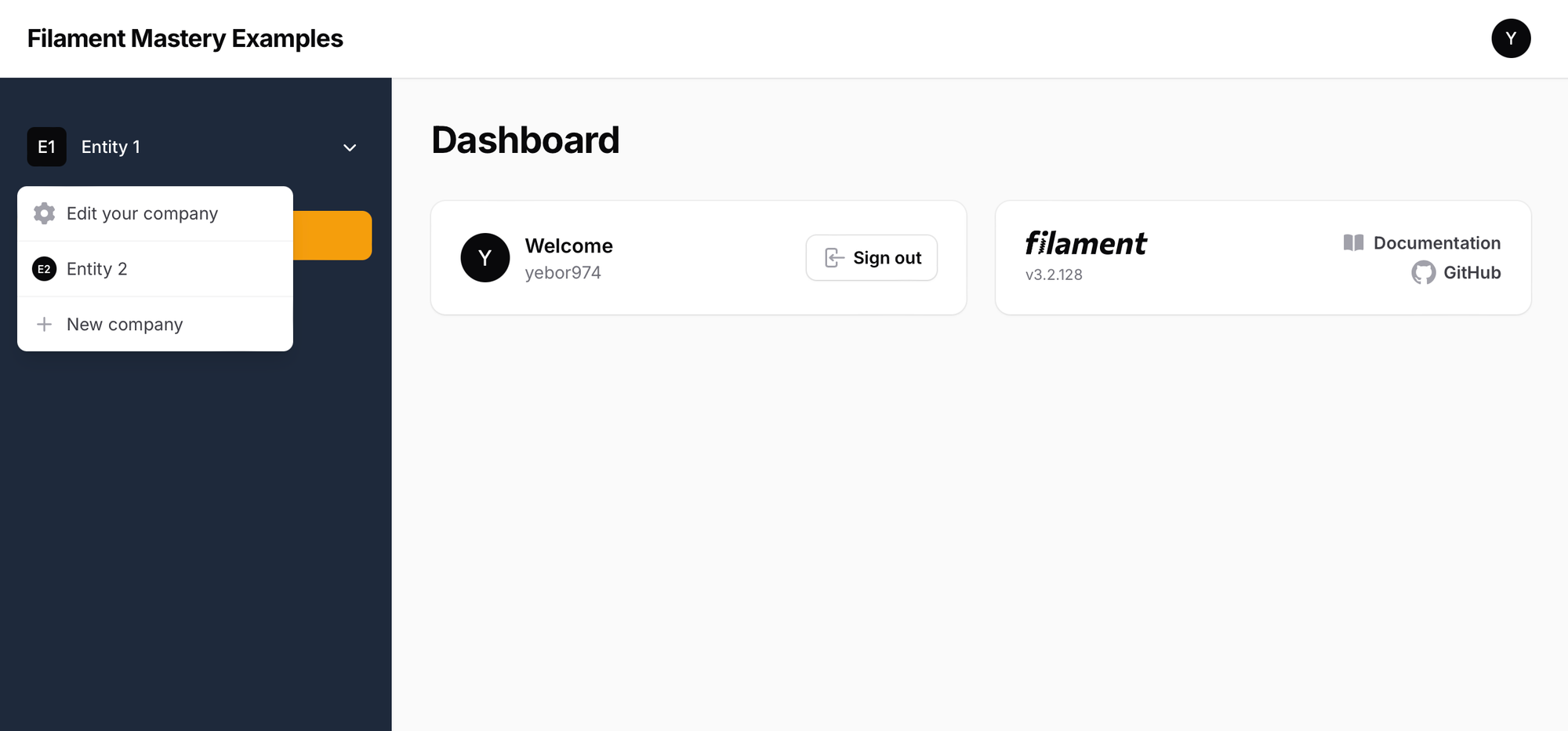
Task: Select the E2 avatar badge for Entity 2
Action: coord(44,268)
